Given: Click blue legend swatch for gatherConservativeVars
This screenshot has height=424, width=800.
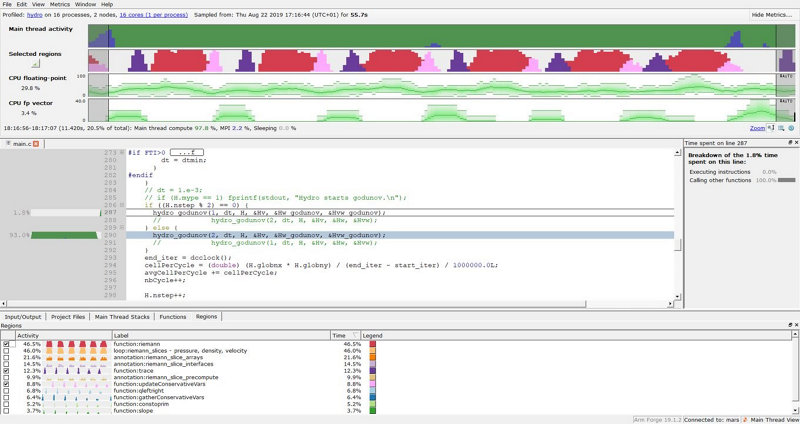Looking at the screenshot, I should 372,397.
